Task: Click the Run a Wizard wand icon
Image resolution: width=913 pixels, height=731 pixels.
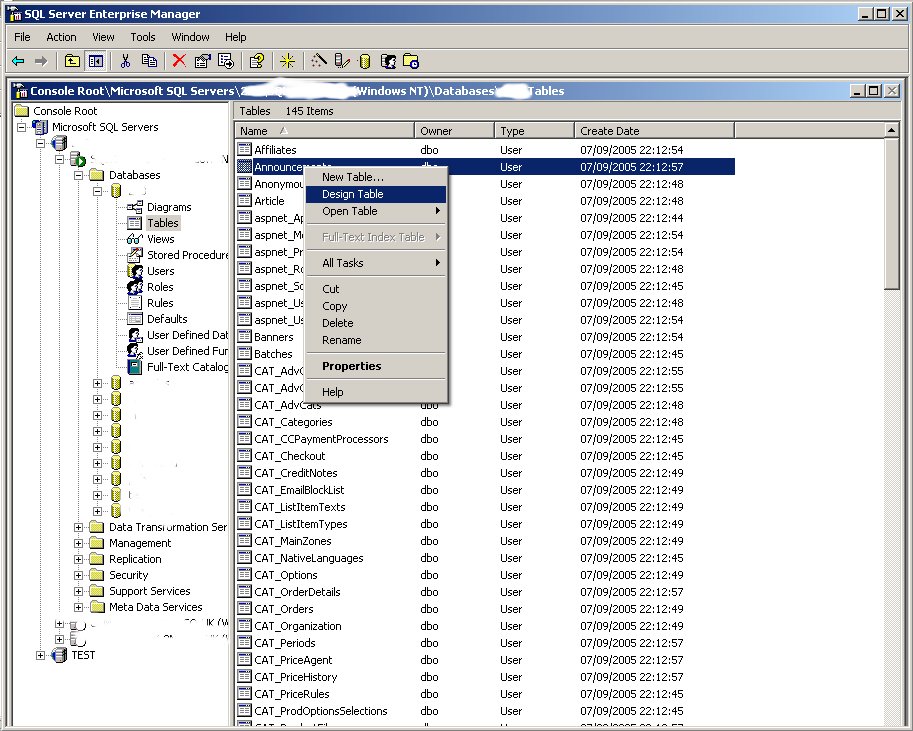Action: (x=319, y=61)
